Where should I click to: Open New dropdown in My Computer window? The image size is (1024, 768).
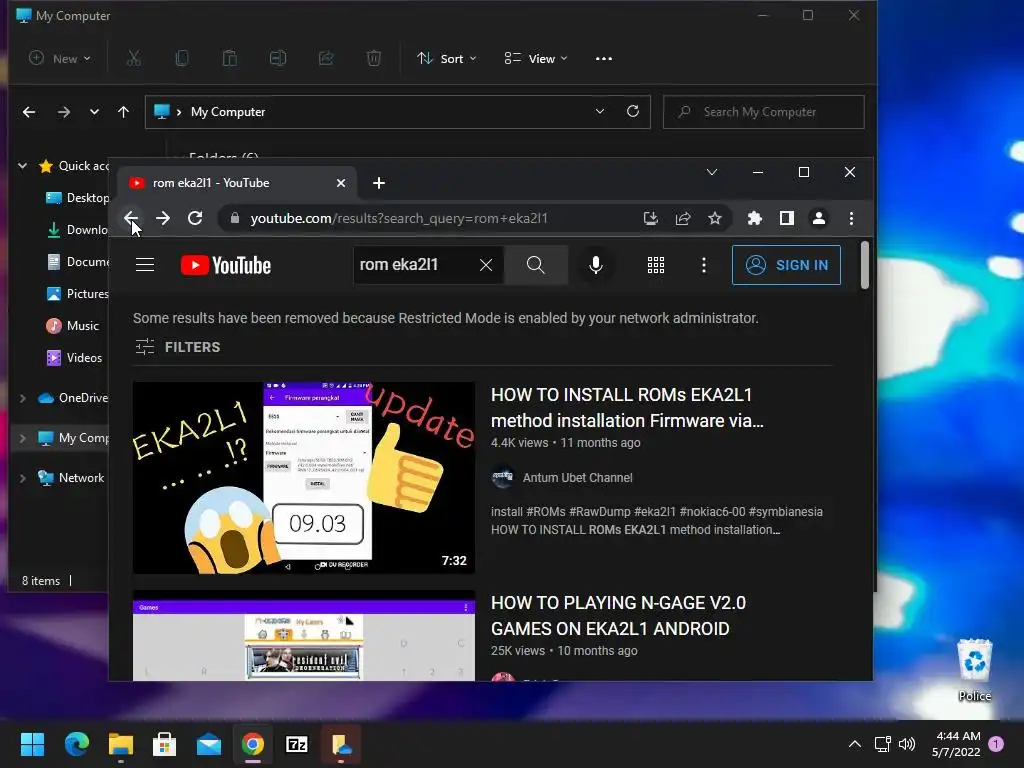pos(60,59)
